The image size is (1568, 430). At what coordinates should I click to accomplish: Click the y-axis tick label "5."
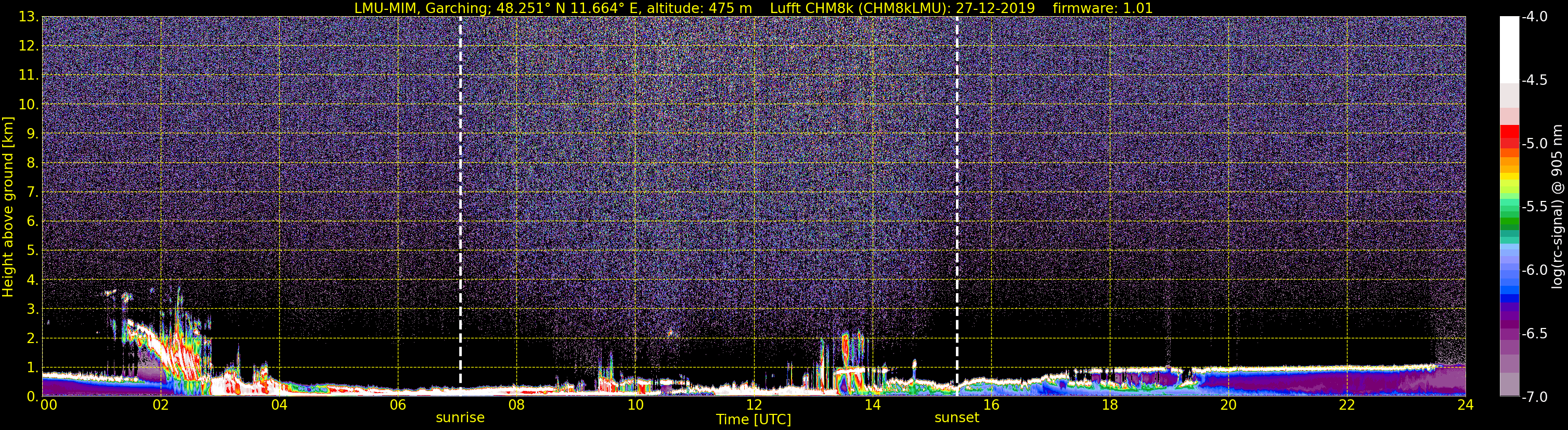pos(32,251)
